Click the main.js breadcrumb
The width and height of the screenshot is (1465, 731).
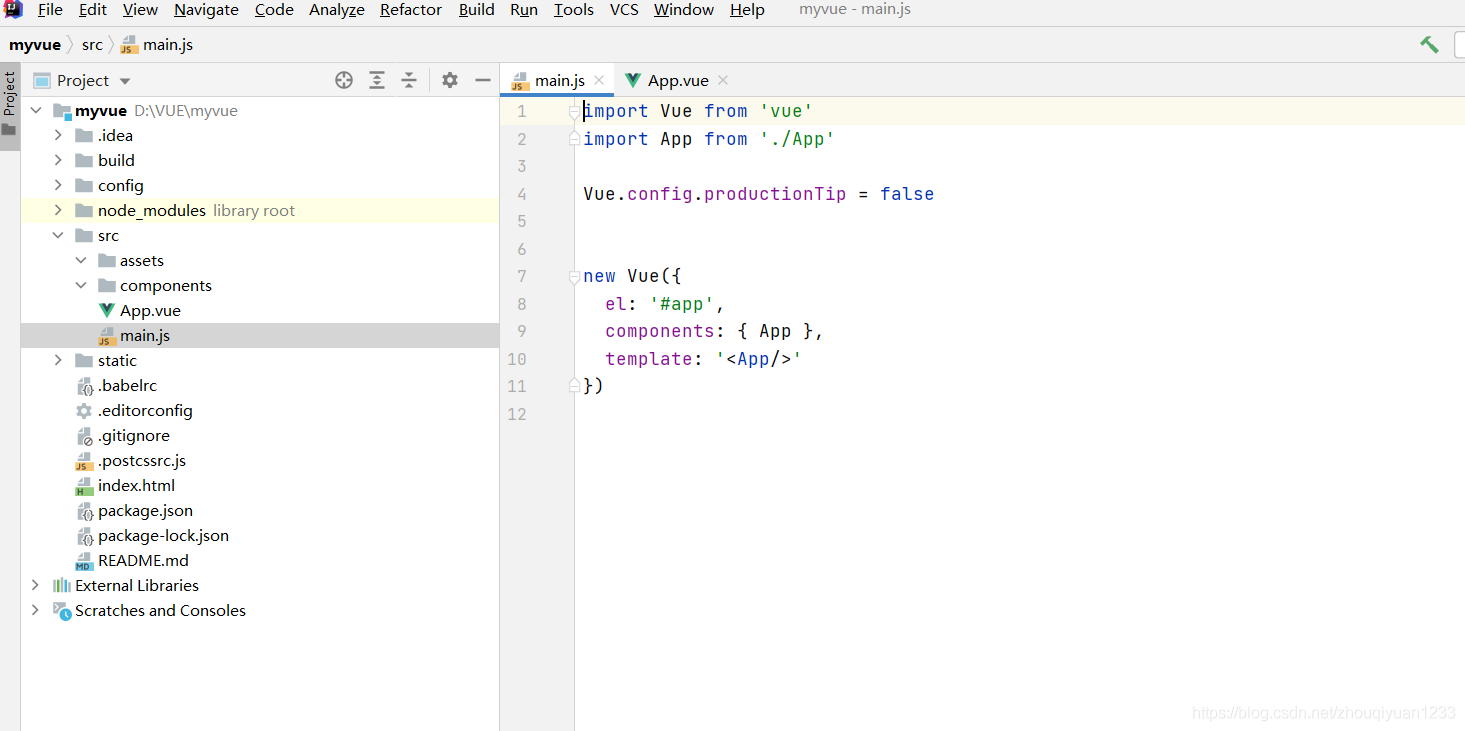coord(157,44)
